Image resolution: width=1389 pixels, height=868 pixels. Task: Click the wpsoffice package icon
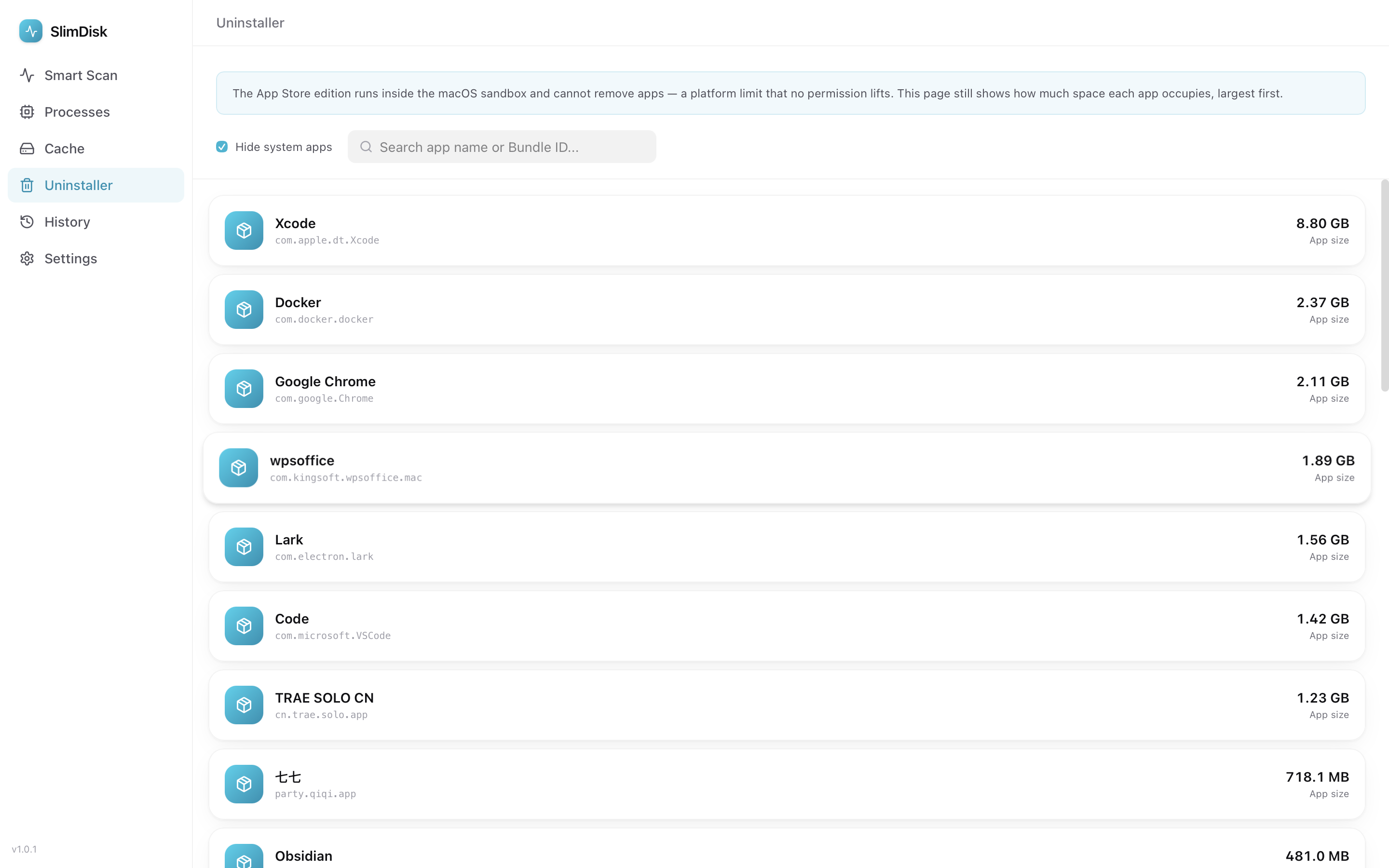tap(239, 468)
